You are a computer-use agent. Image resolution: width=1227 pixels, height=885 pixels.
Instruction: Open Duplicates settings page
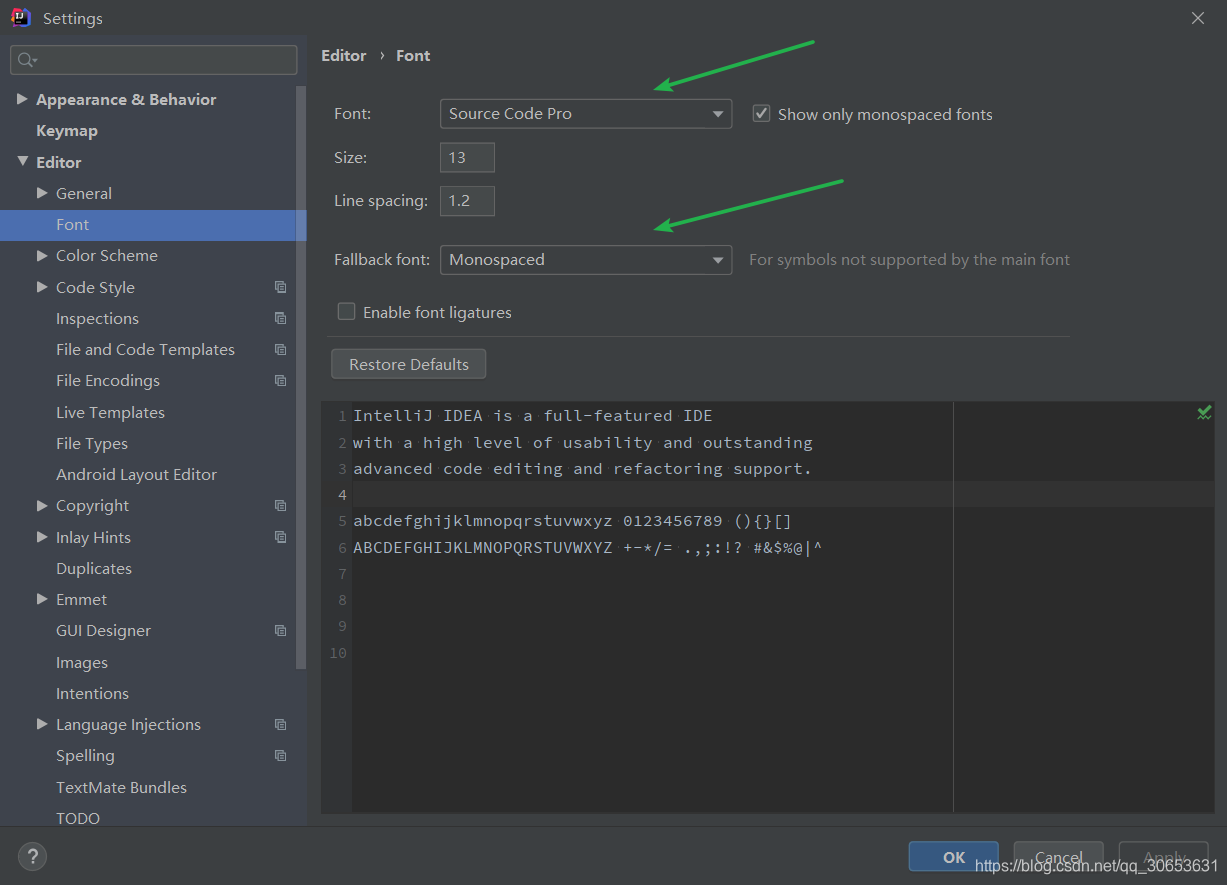pos(94,568)
